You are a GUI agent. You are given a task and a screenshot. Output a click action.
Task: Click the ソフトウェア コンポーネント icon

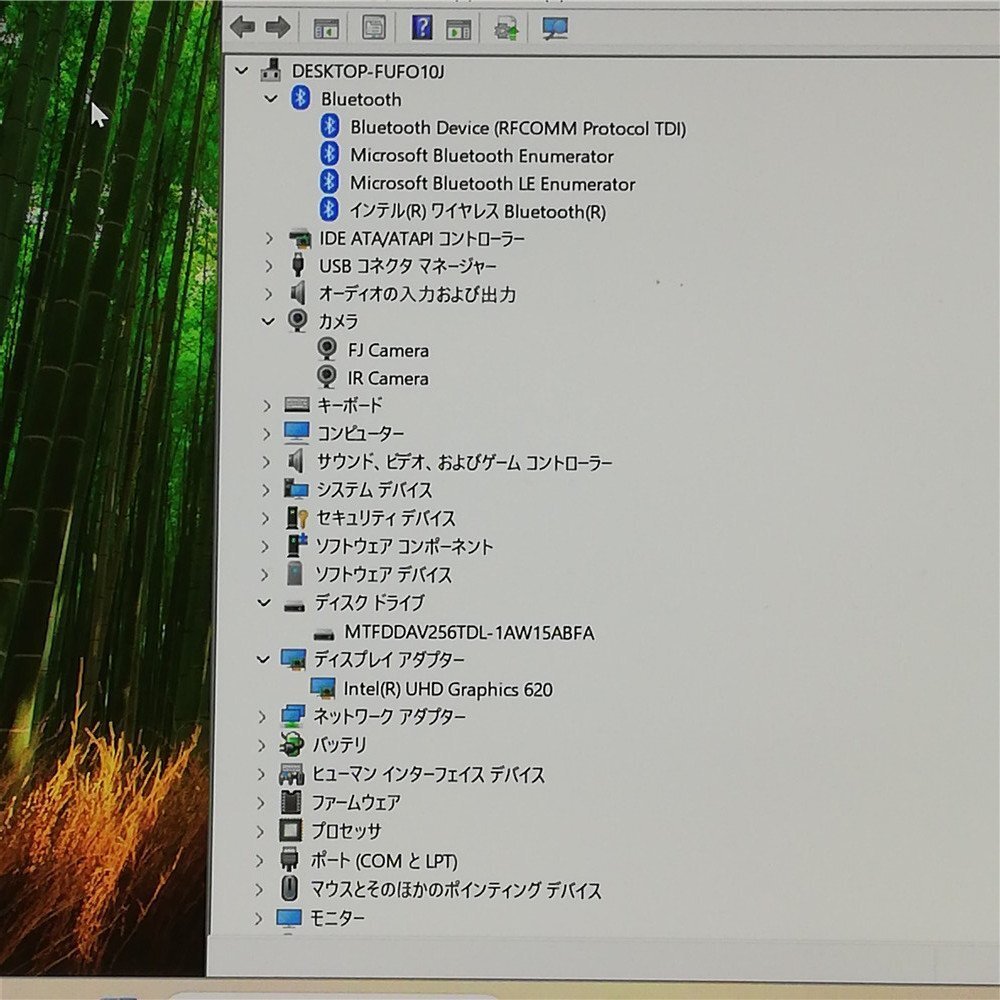point(297,546)
